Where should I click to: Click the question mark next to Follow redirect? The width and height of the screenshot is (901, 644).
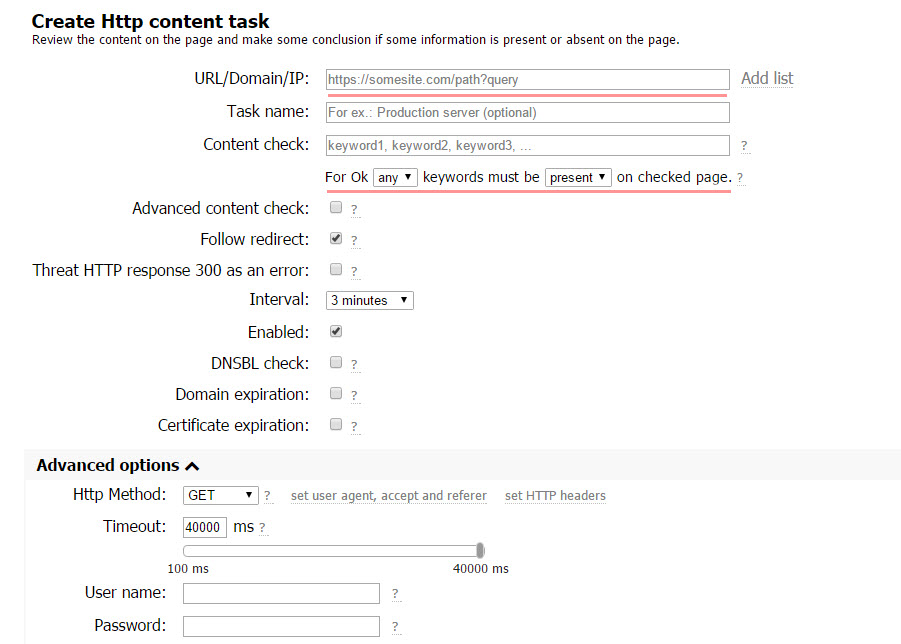coord(355,240)
